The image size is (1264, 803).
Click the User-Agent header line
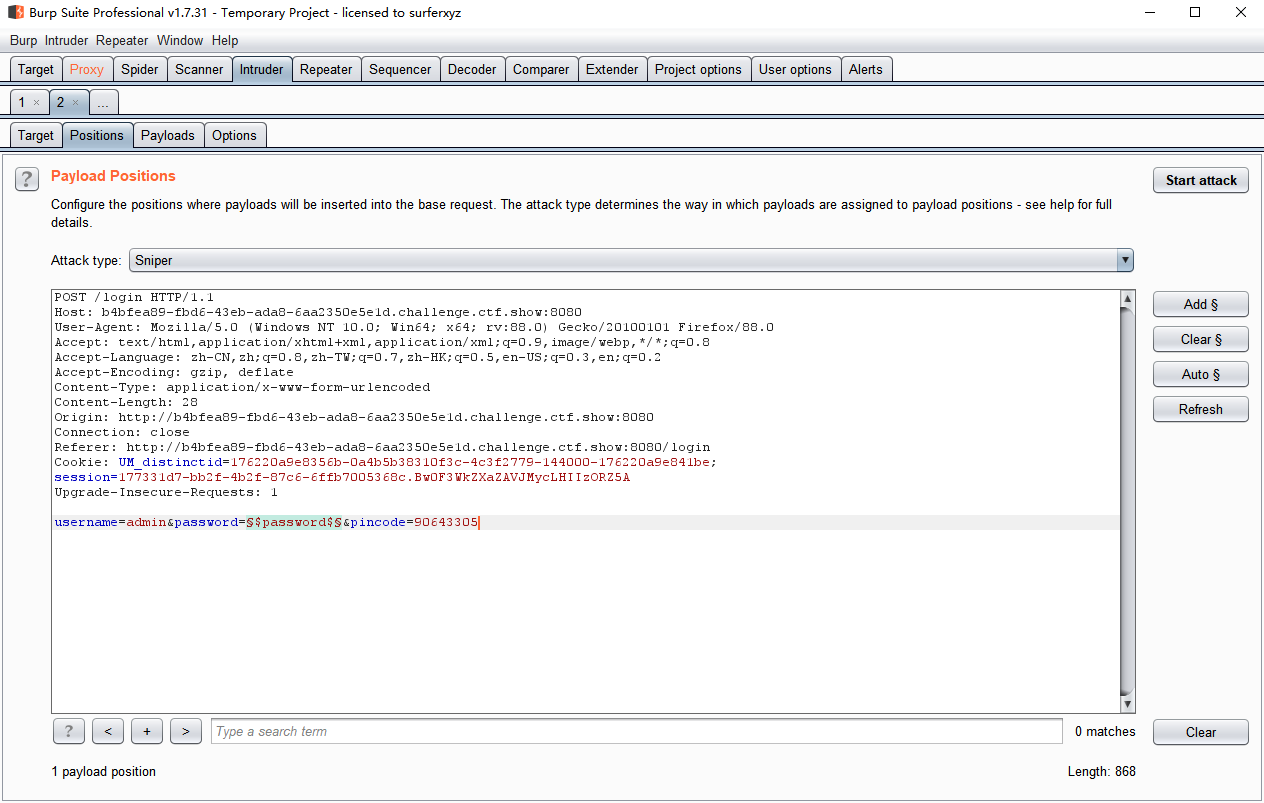414,327
